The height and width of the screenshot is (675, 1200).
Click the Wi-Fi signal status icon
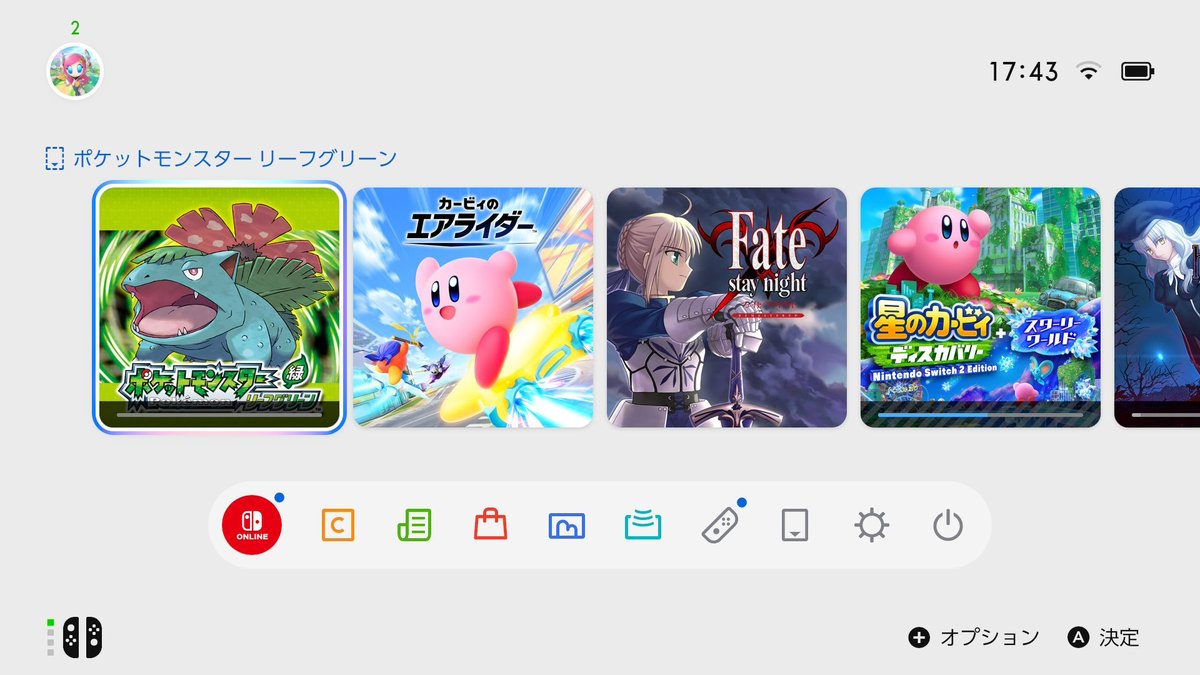(1088, 71)
